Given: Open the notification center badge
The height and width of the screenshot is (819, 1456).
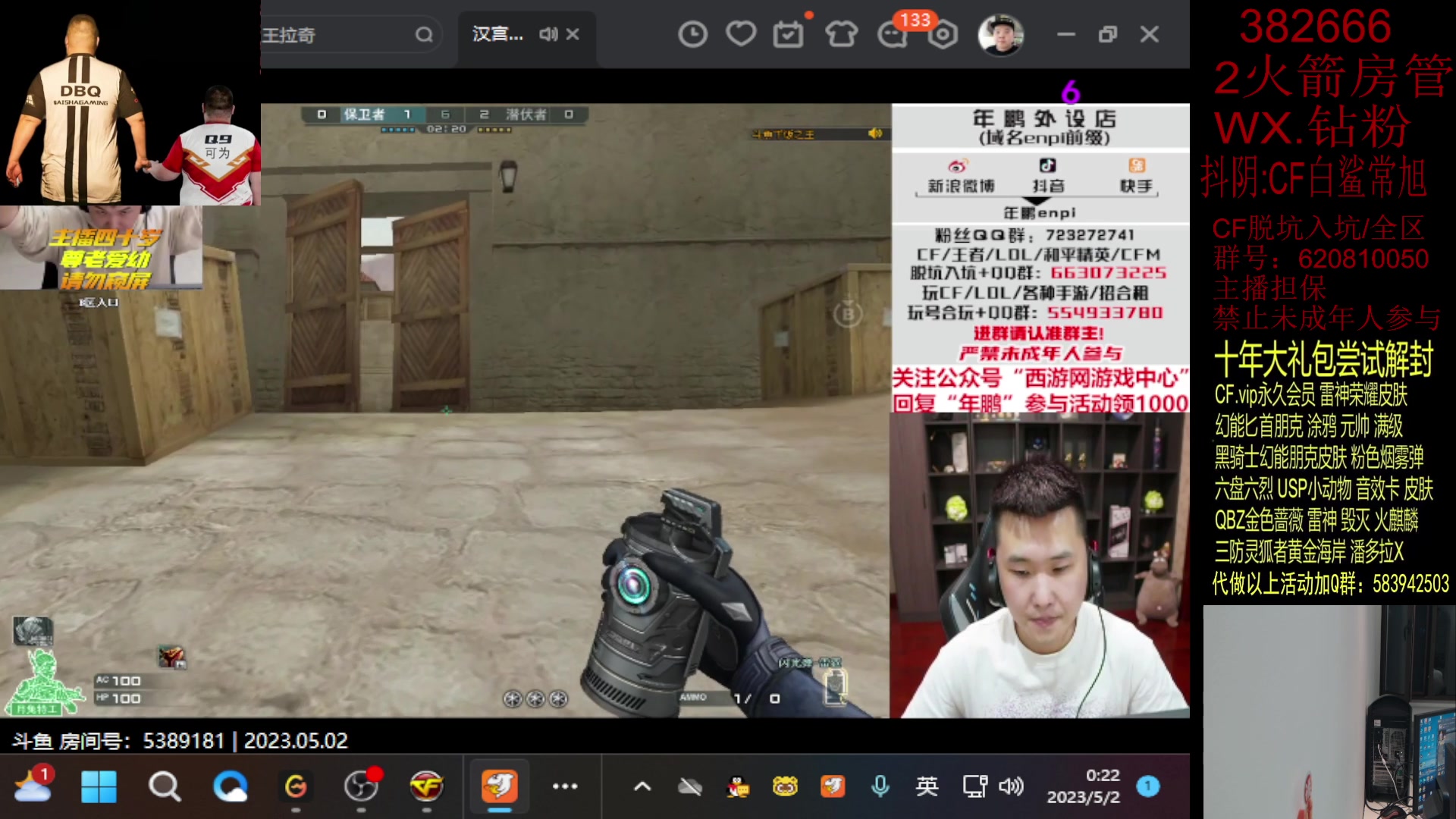Looking at the screenshot, I should [1148, 786].
